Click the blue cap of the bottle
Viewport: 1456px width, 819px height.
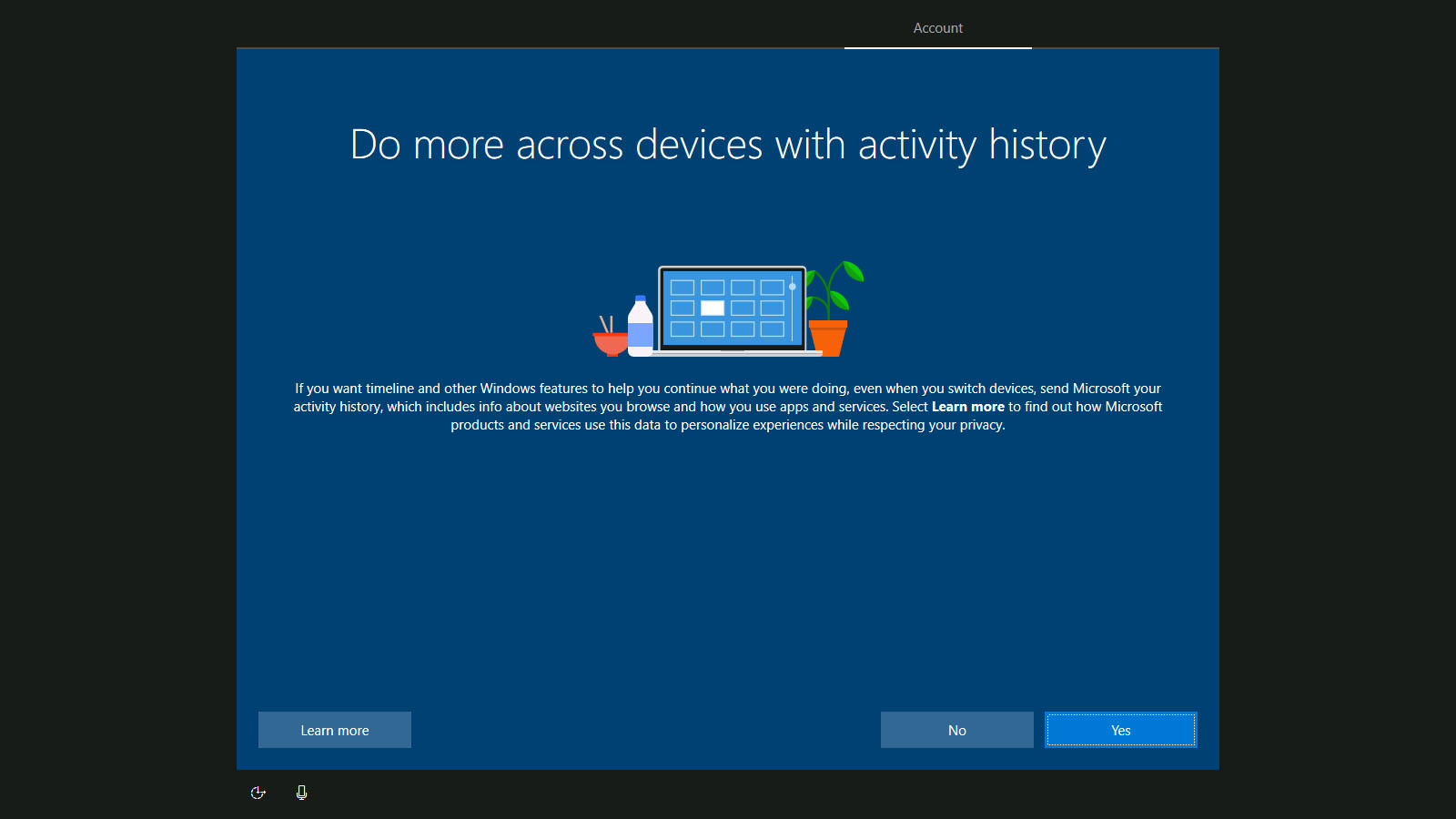pos(641,298)
